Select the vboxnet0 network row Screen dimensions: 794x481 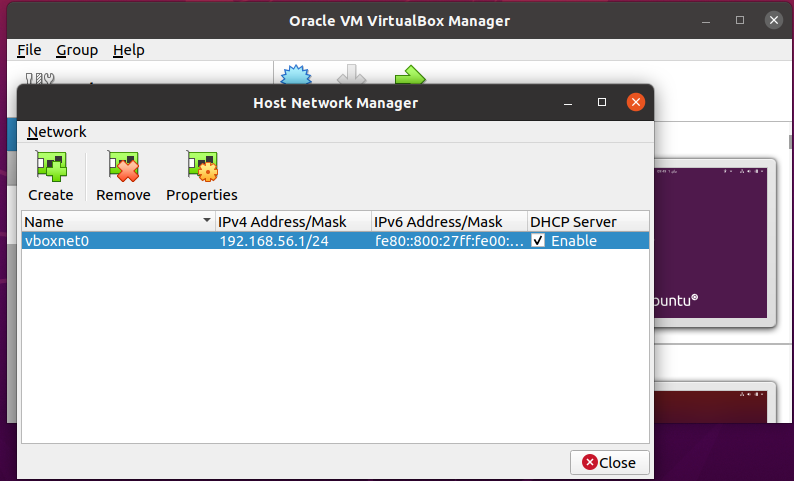pyautogui.click(x=335, y=240)
